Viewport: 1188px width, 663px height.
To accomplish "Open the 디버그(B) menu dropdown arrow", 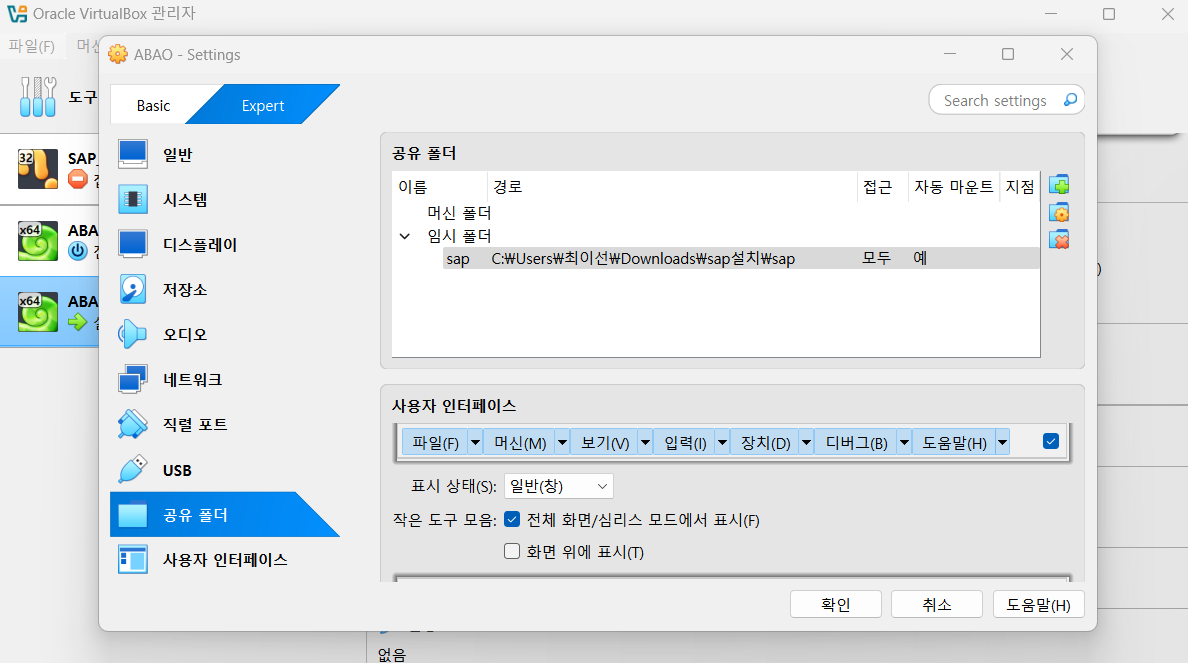I will pyautogui.click(x=904, y=443).
